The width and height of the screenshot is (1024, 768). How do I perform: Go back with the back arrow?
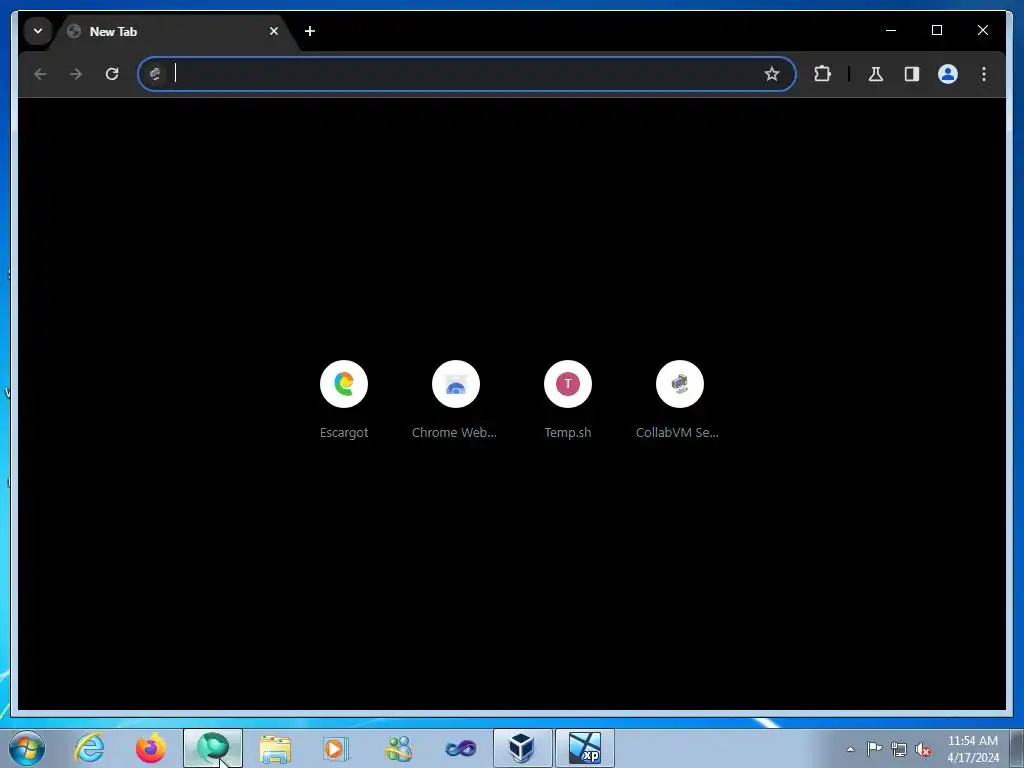point(40,74)
